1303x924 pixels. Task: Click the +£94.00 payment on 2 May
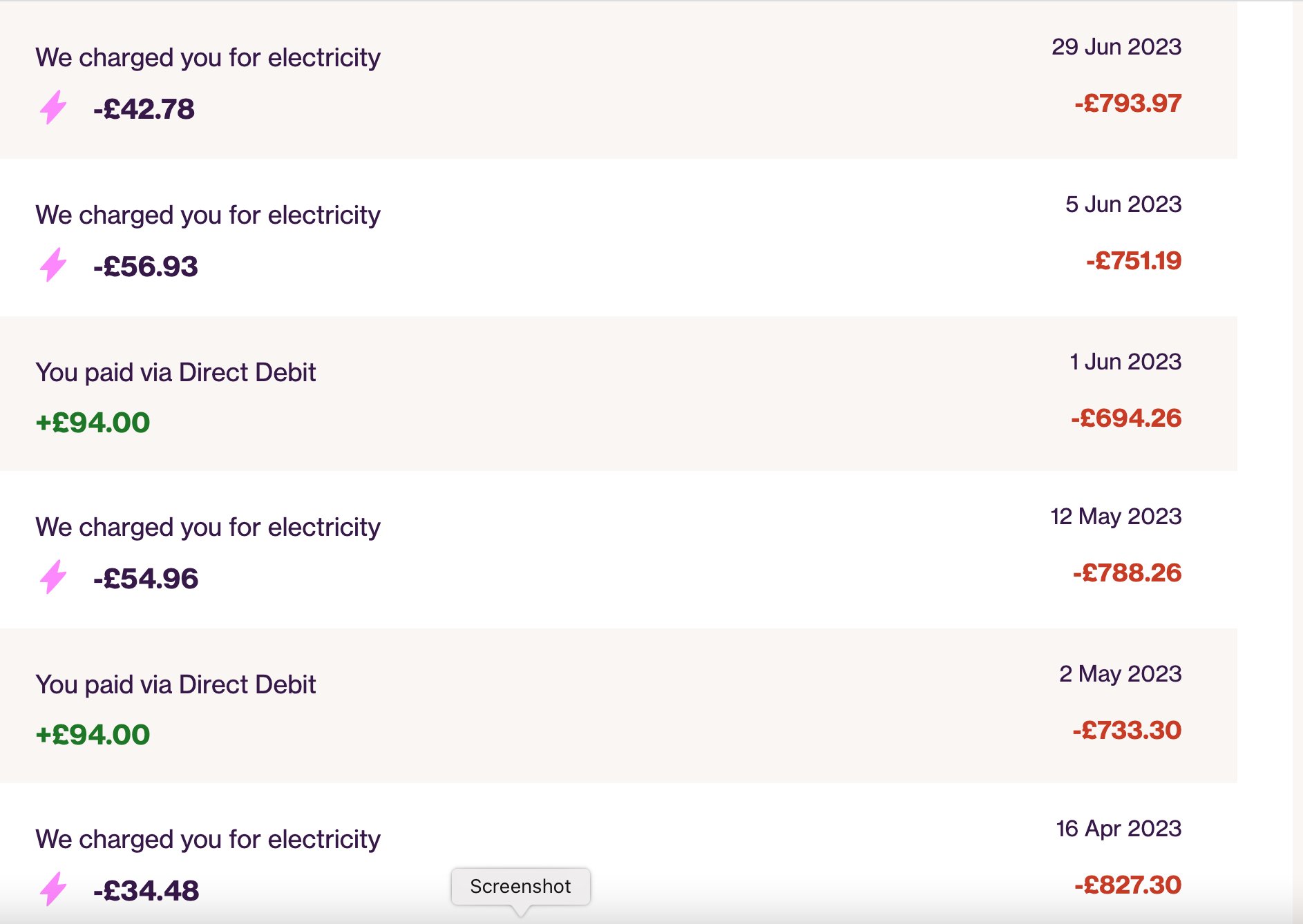pos(93,735)
